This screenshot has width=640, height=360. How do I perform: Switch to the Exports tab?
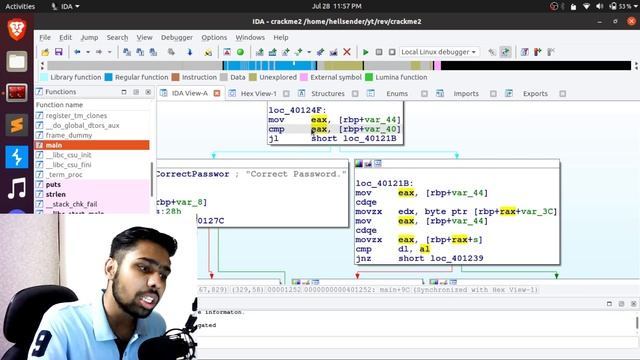(535, 93)
